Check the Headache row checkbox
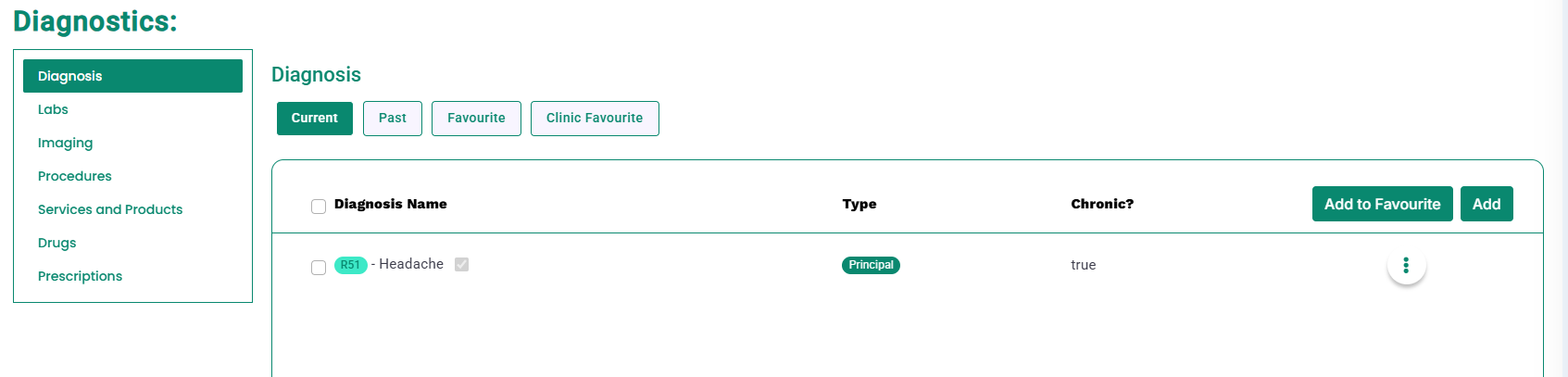This screenshot has height=377, width=1568. [319, 268]
